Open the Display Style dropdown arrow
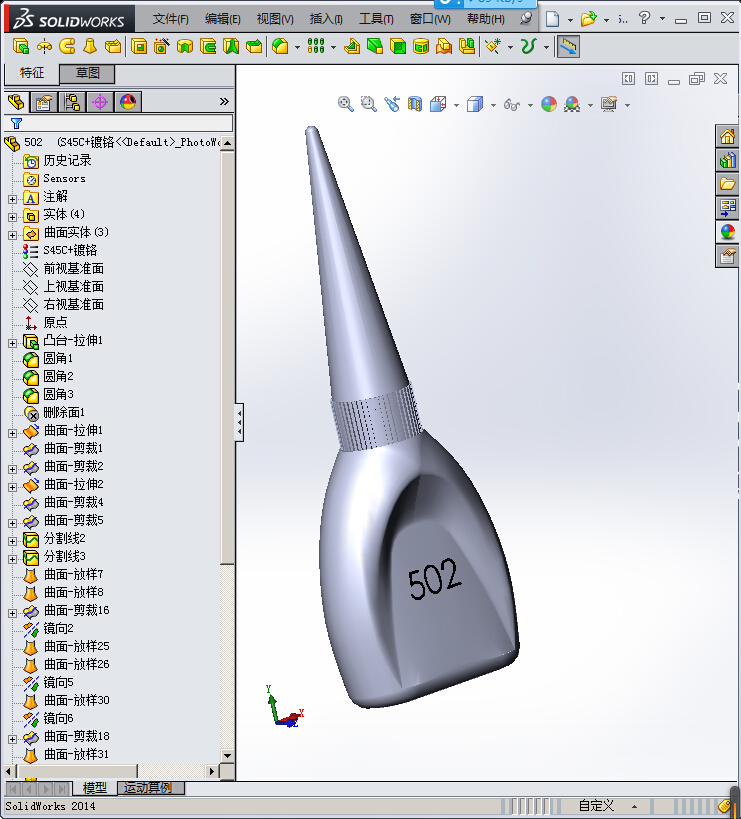Viewport: 741px width, 819px height. (493, 105)
